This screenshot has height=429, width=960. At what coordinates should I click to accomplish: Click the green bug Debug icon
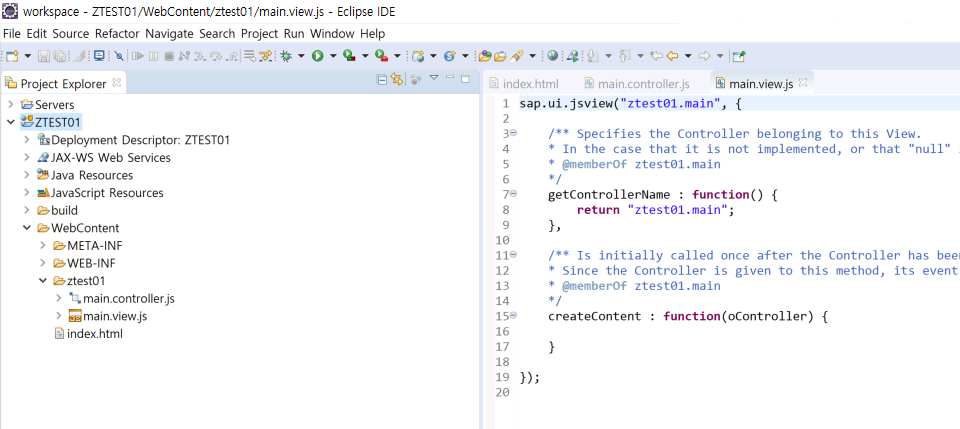[286, 56]
